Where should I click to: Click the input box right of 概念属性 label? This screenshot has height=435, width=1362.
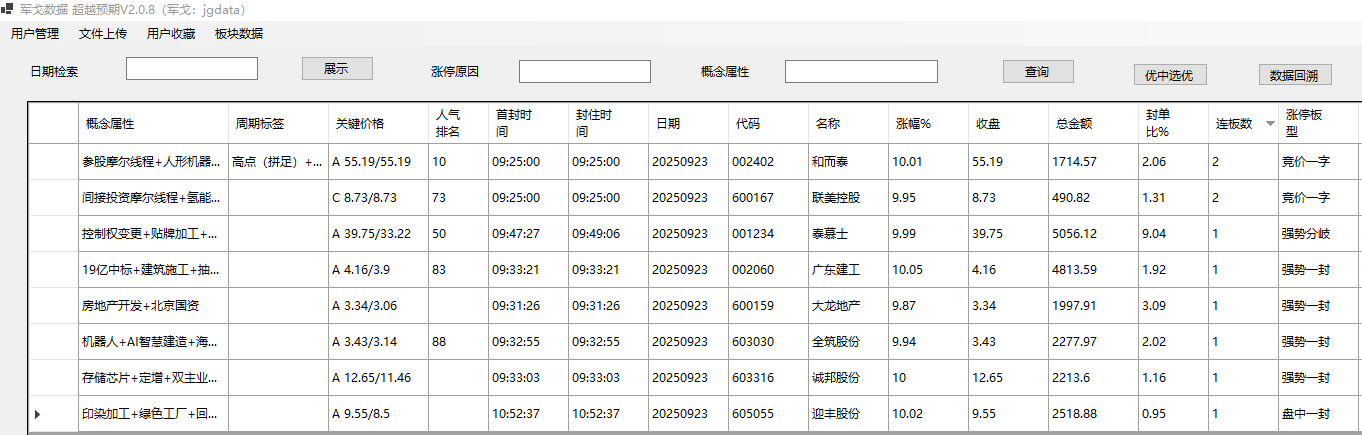pyautogui.click(x=861, y=72)
